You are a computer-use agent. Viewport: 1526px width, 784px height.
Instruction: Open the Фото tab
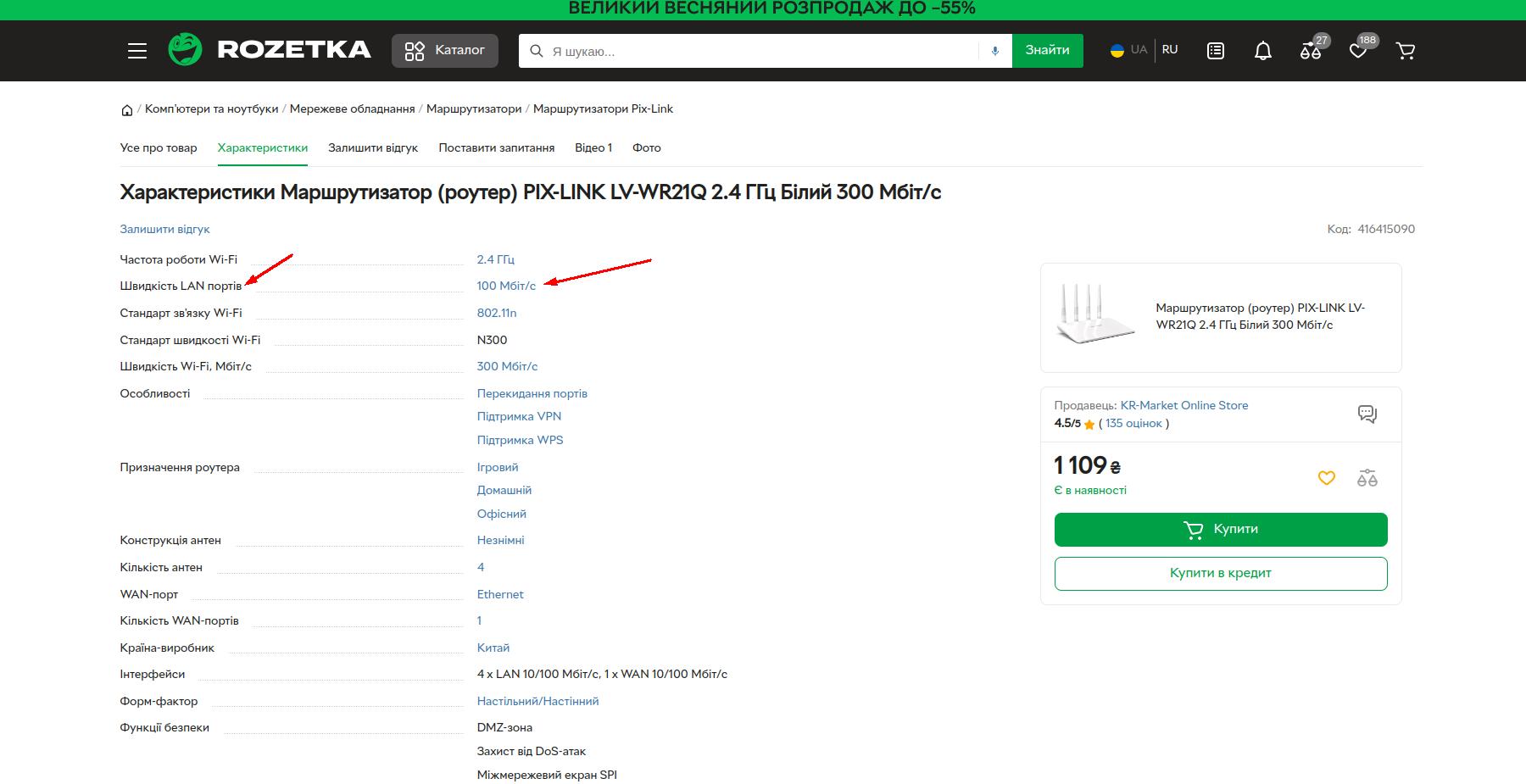[x=647, y=148]
